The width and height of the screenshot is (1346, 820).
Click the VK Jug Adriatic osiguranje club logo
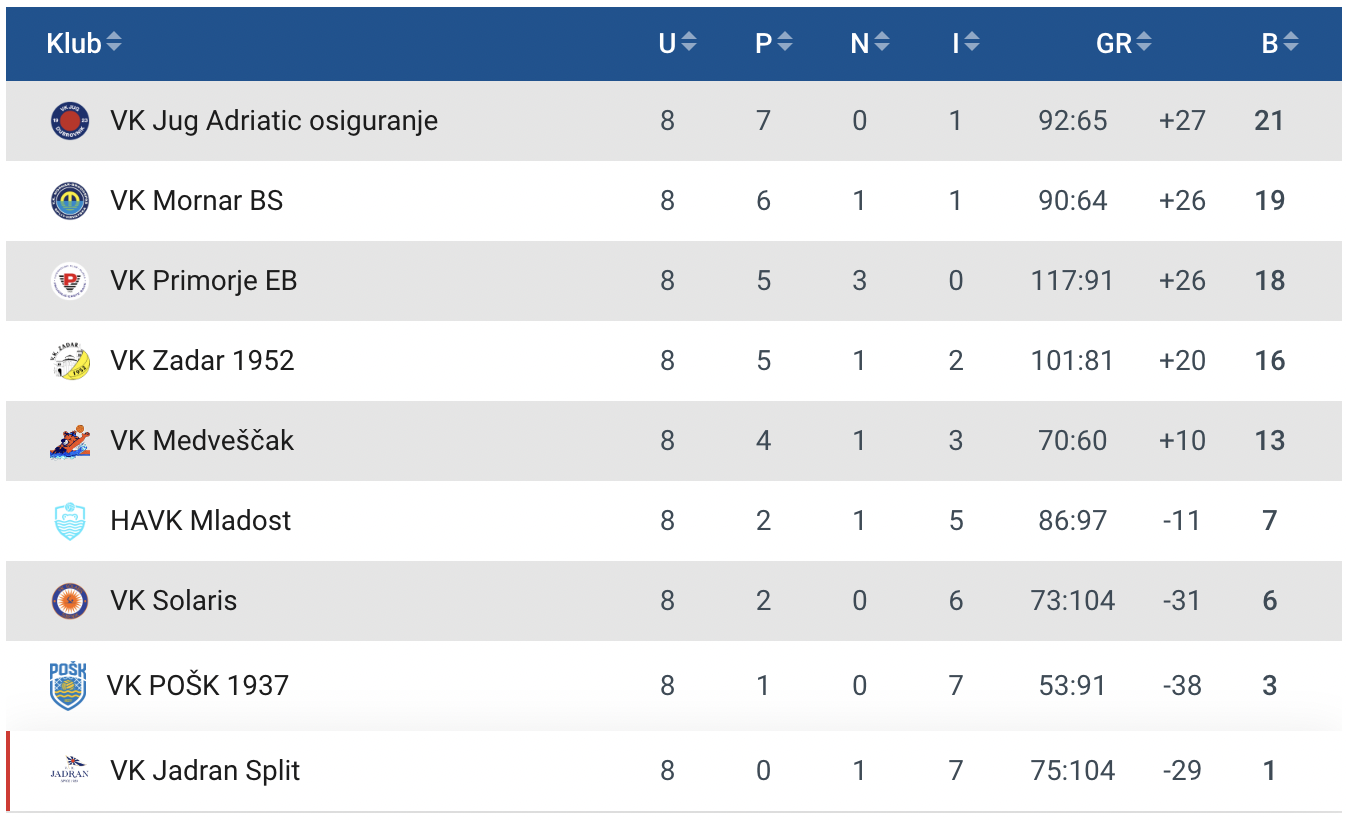coord(70,121)
